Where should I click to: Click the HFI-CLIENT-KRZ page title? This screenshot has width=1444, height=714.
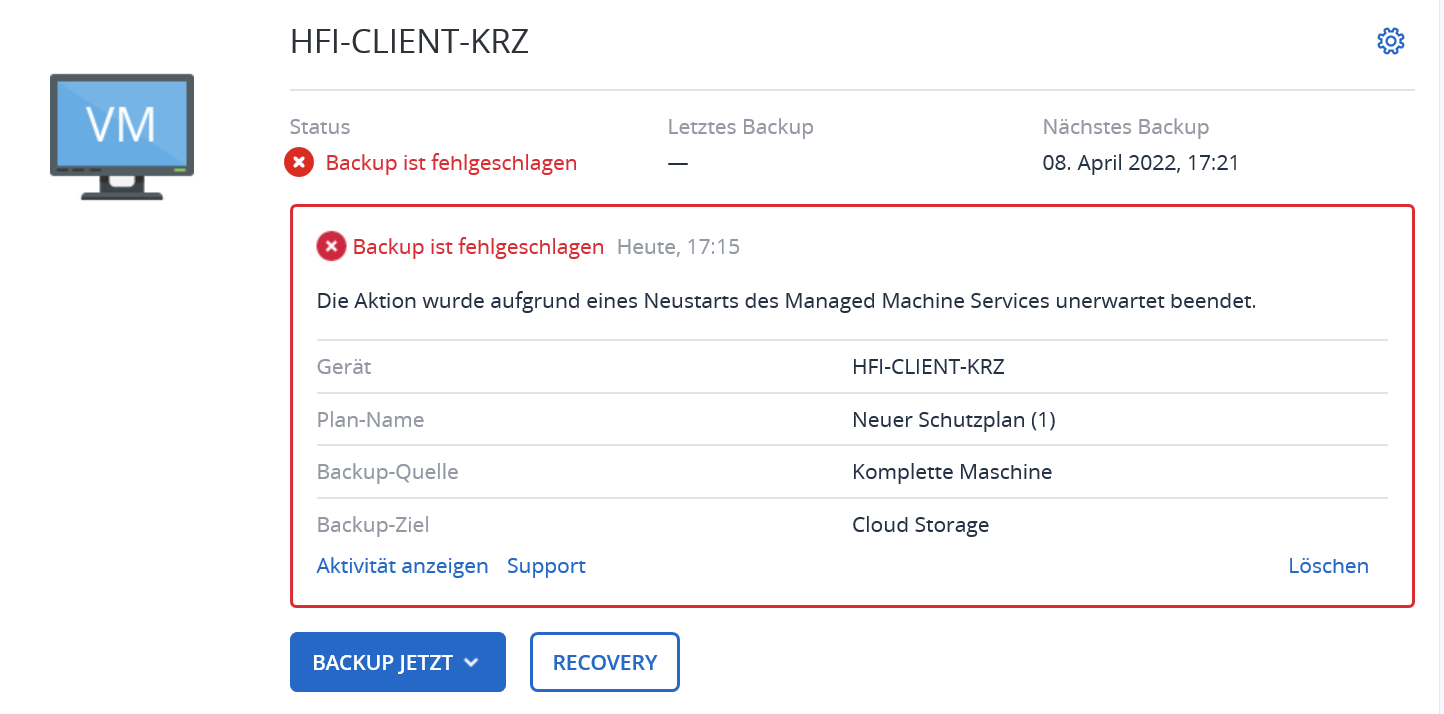point(409,41)
